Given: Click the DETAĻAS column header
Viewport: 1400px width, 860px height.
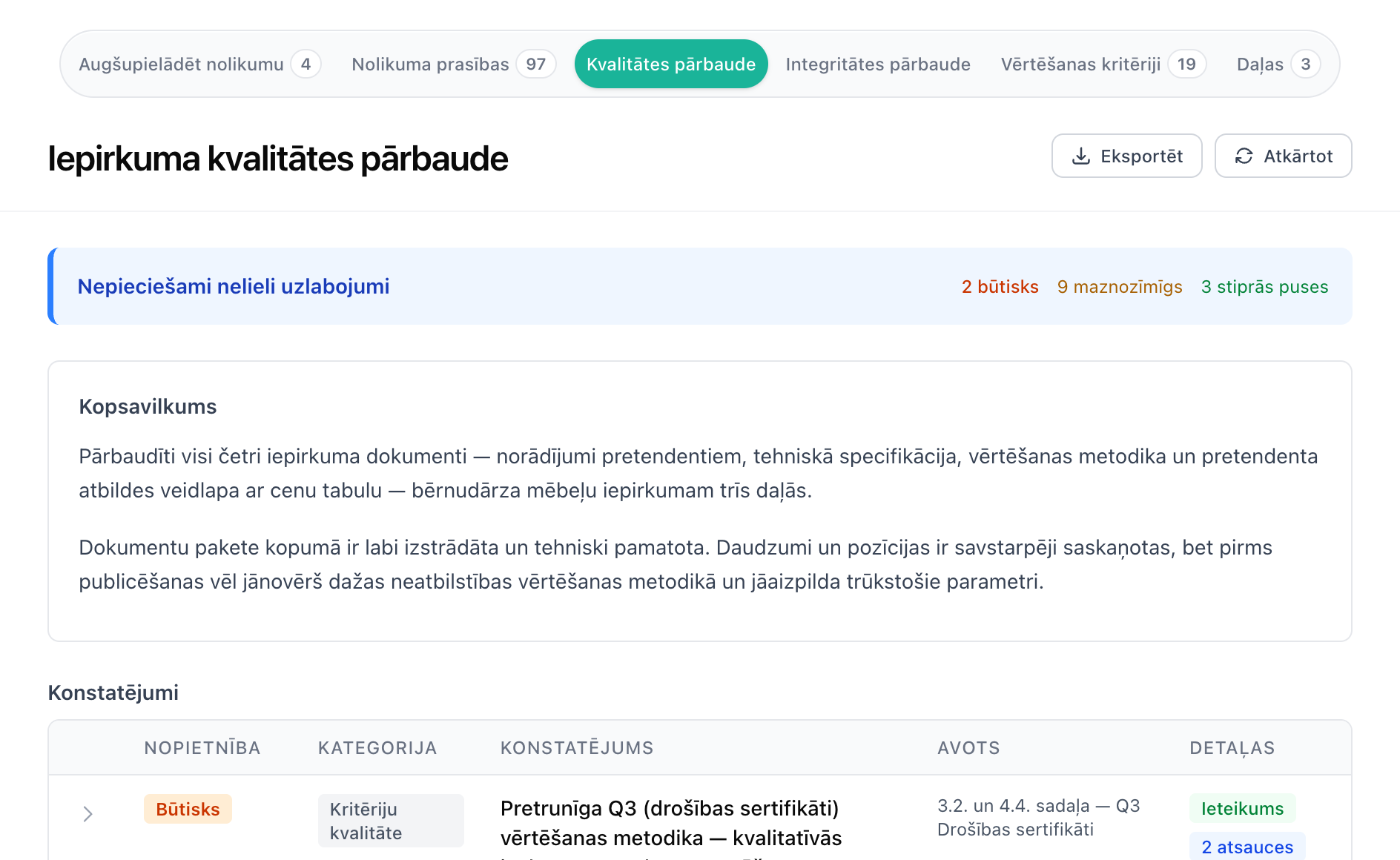Looking at the screenshot, I should coord(1232,748).
